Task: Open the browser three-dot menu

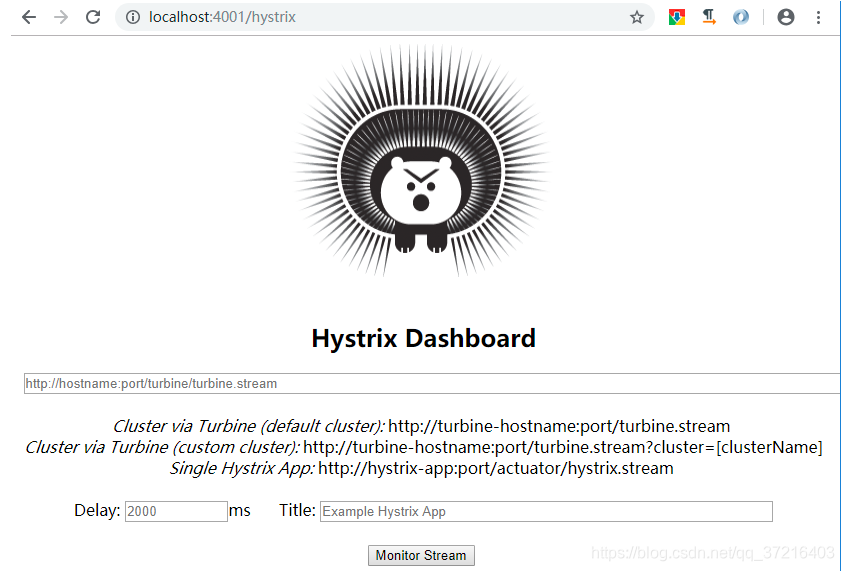Action: pyautogui.click(x=818, y=17)
